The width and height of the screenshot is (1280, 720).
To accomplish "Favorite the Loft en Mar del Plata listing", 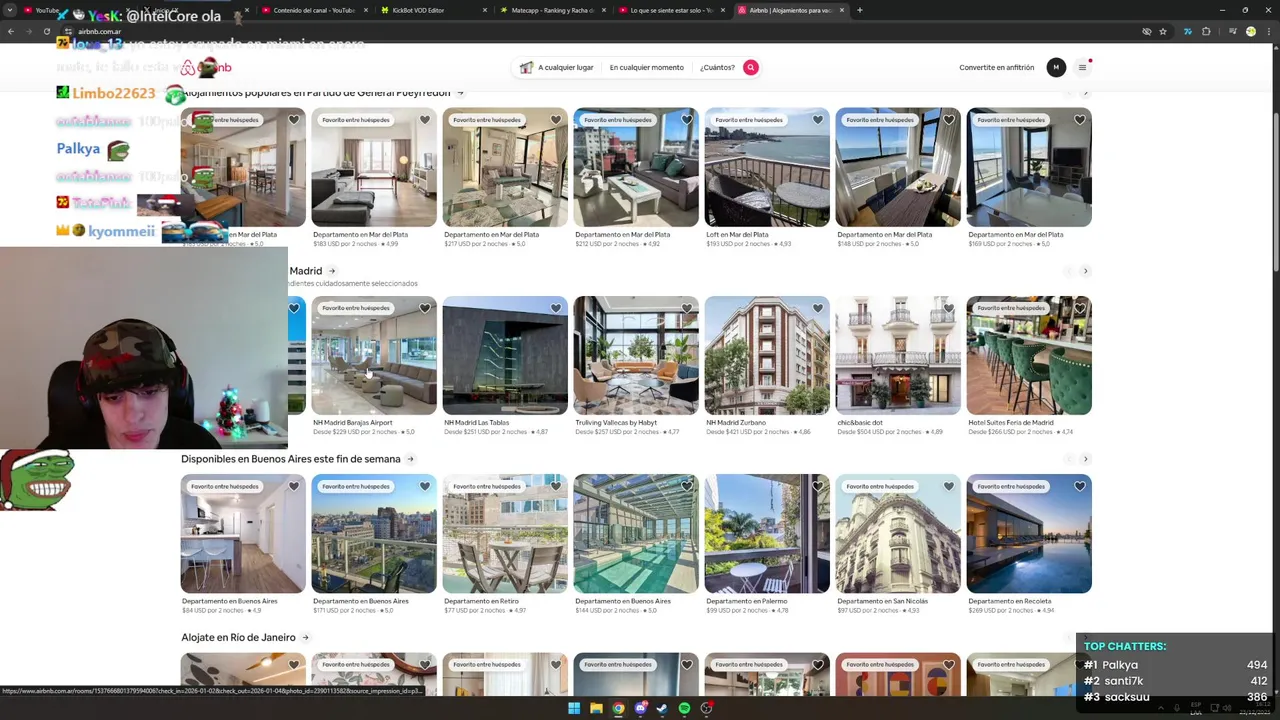I will coord(818,120).
